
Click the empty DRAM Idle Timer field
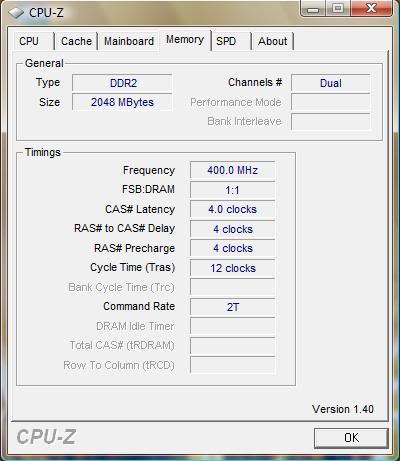coord(232,326)
